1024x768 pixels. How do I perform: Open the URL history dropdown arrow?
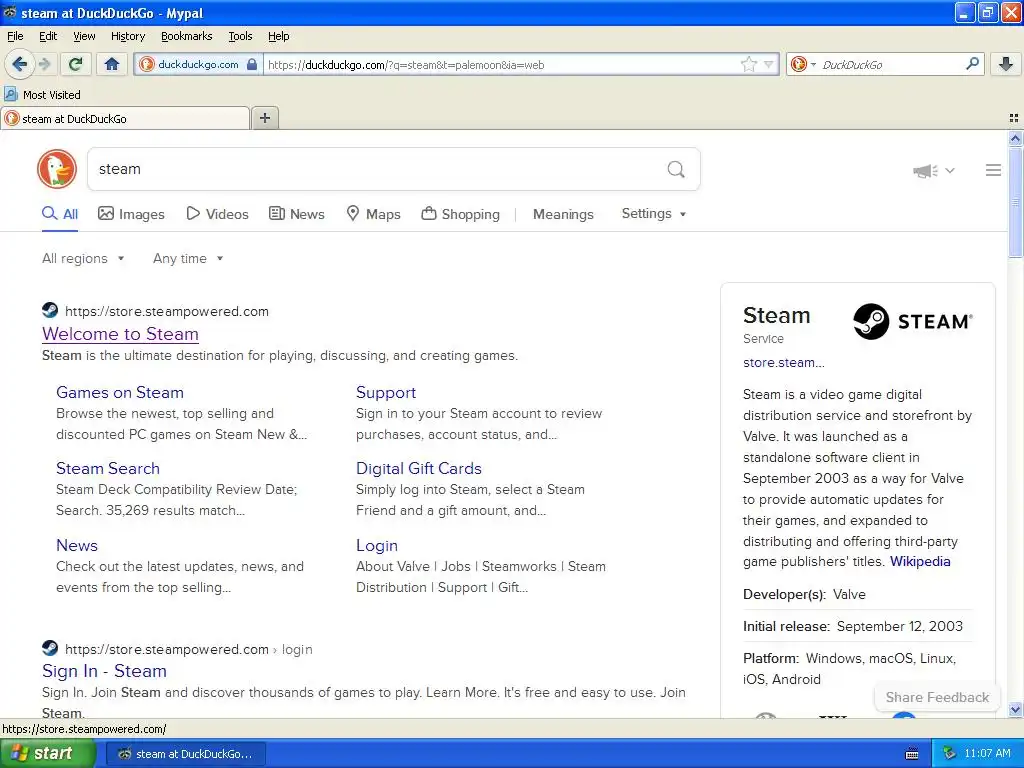coord(769,64)
